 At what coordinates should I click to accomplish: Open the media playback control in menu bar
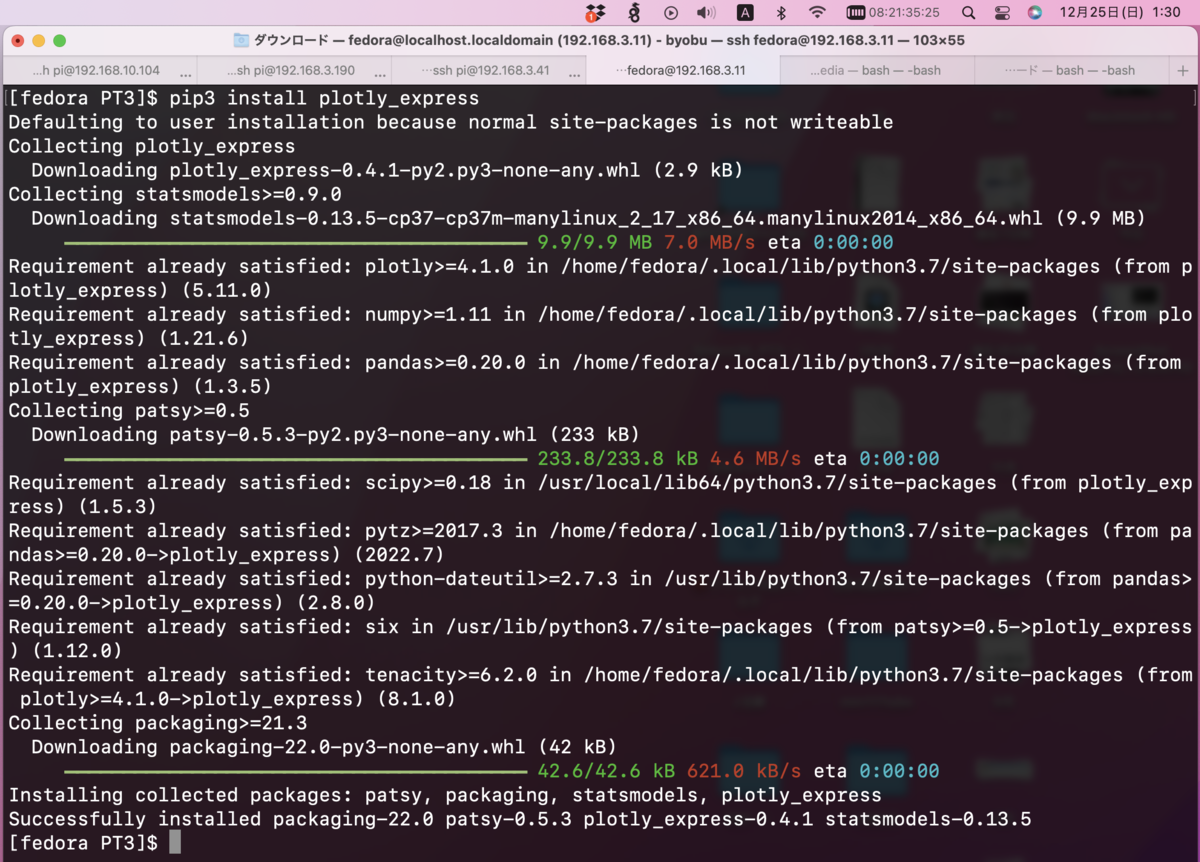click(x=669, y=13)
